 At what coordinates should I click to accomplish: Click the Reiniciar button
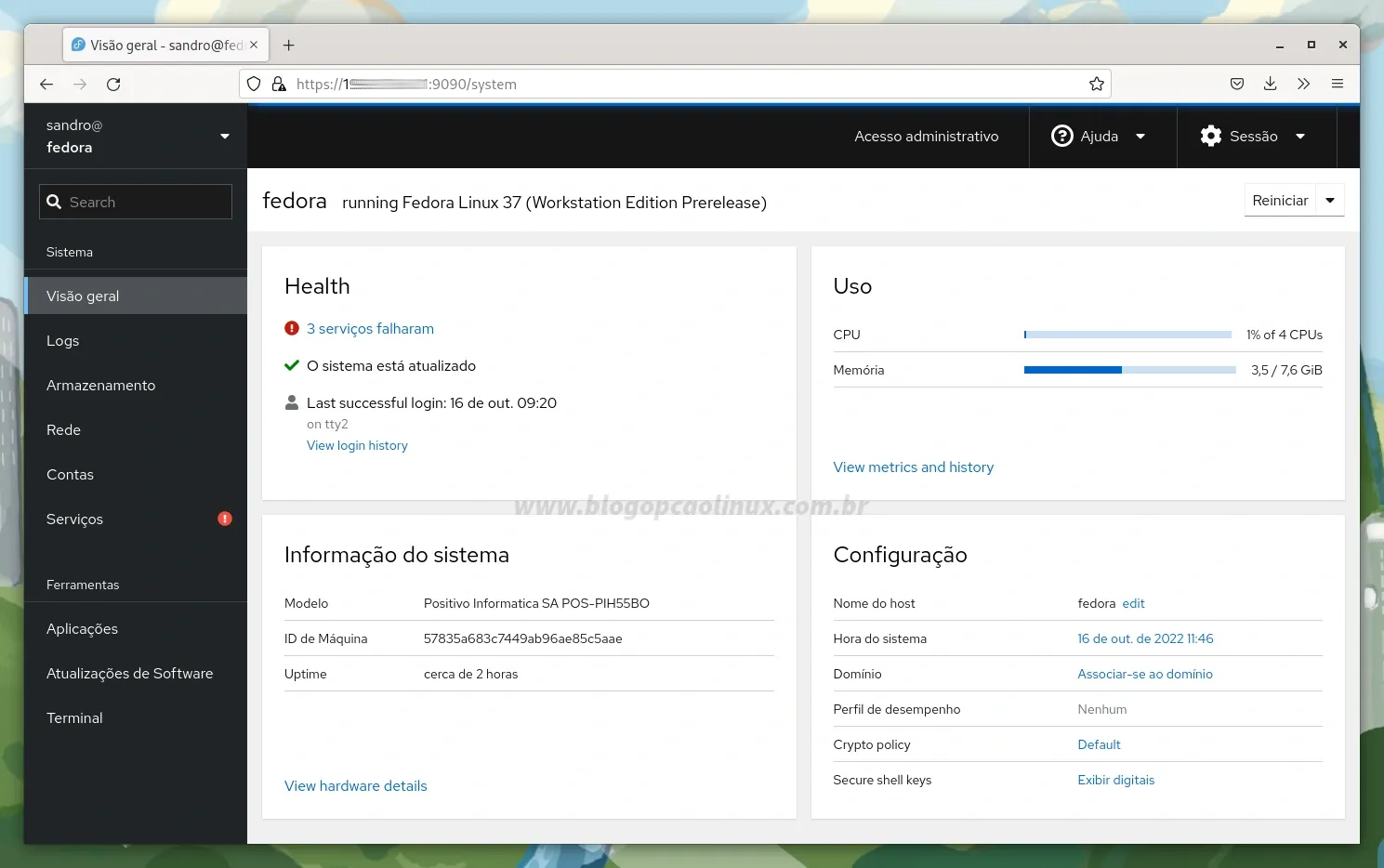coord(1280,200)
